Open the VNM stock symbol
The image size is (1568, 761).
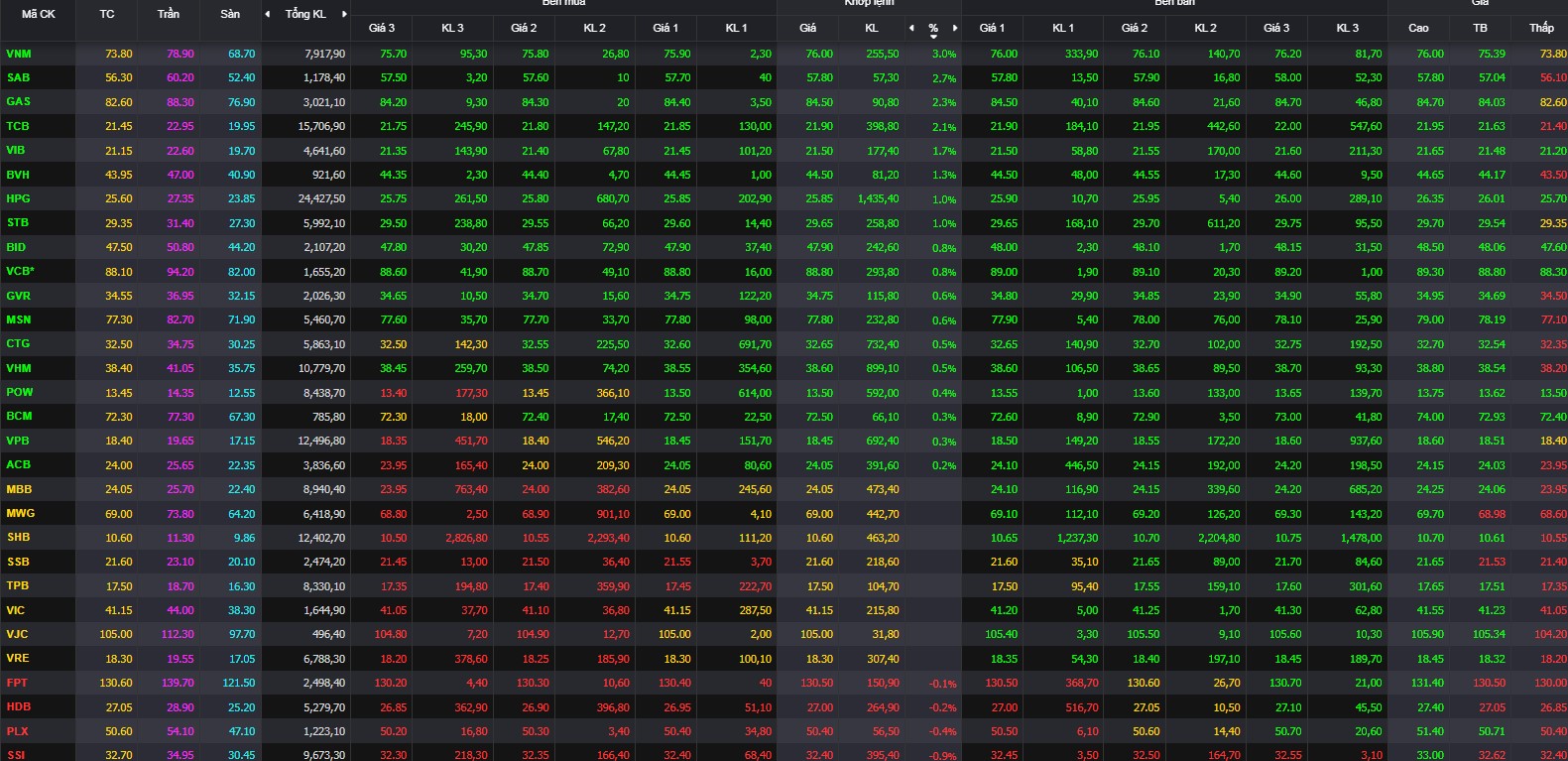click(19, 54)
